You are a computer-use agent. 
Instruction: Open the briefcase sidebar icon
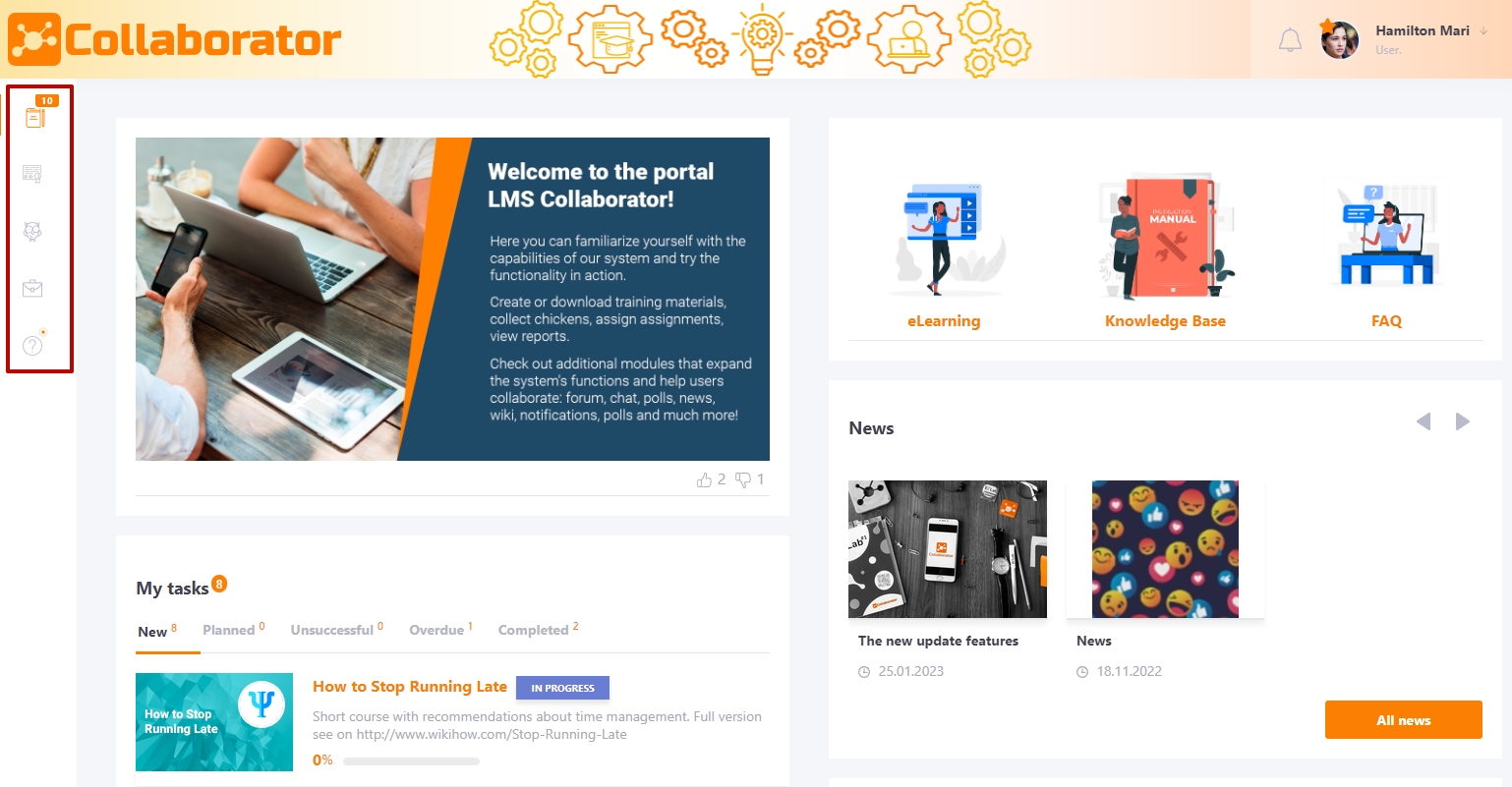point(32,288)
